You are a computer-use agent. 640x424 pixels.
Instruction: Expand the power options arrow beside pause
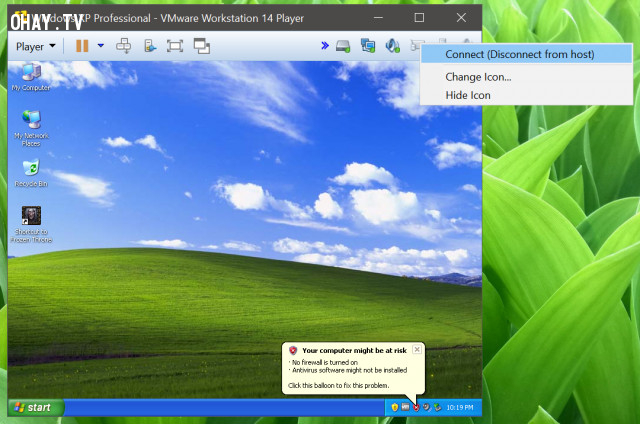[100, 46]
